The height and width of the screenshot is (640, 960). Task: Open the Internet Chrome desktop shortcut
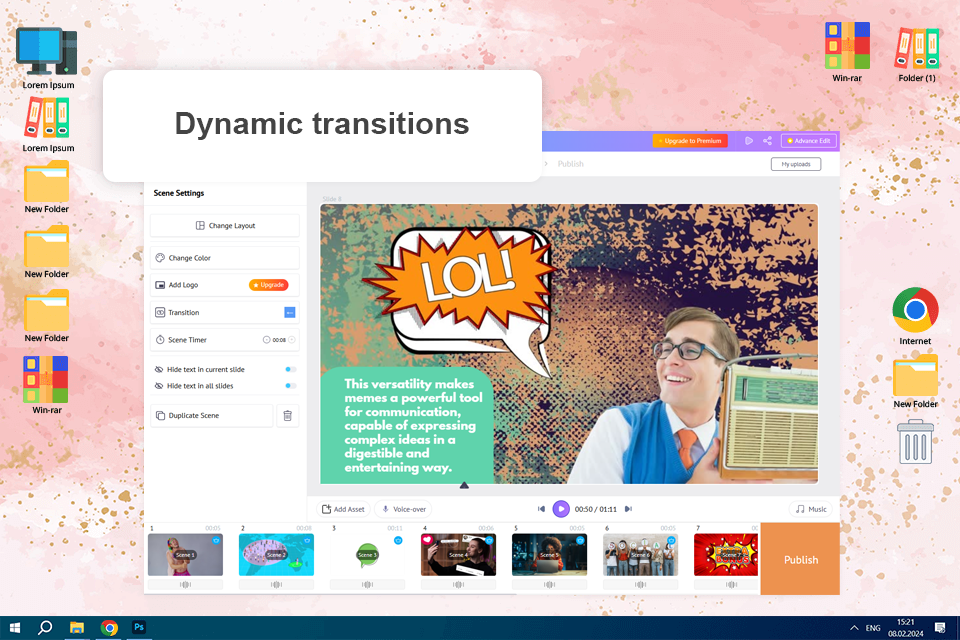coord(915,315)
